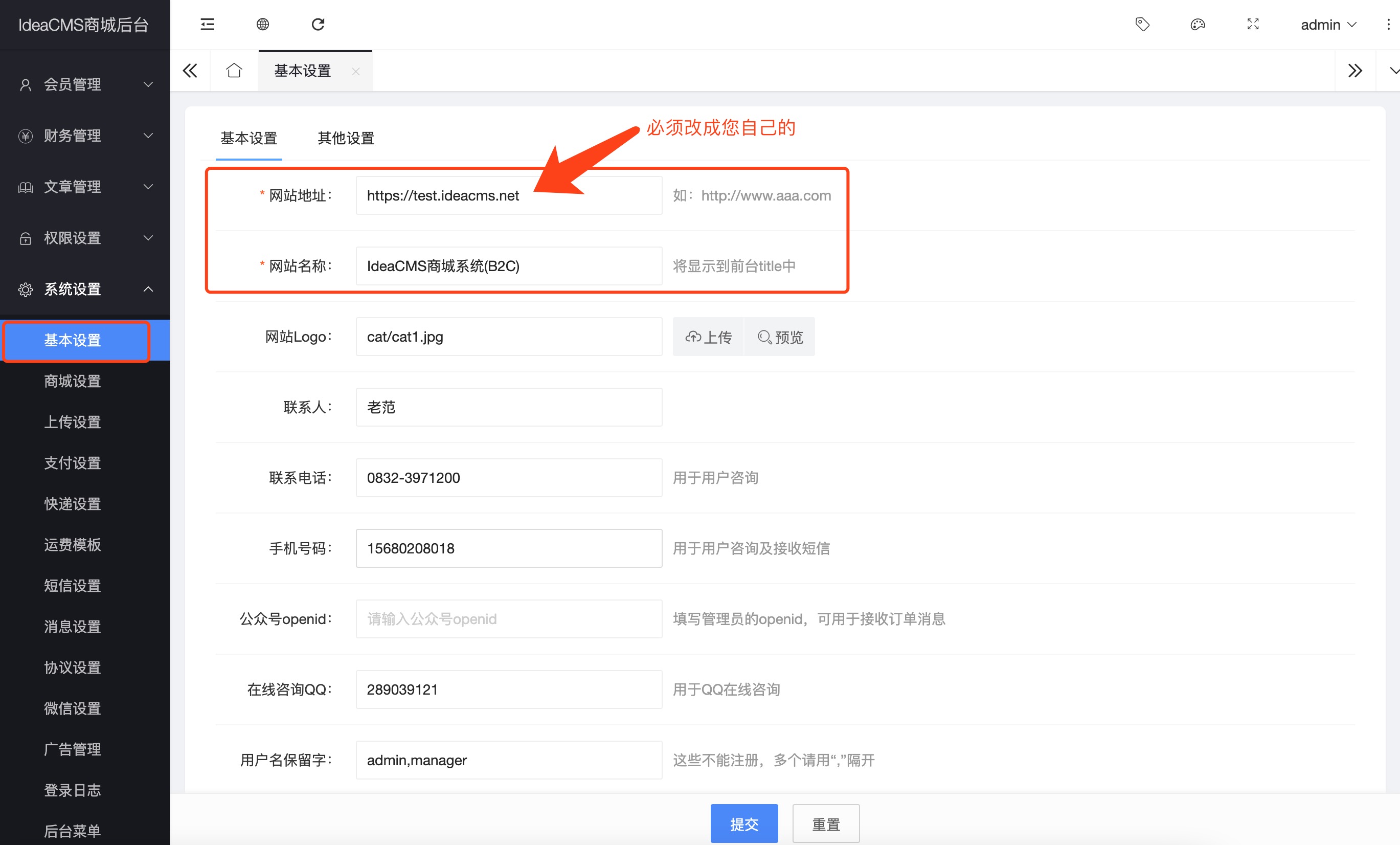
Task: Expand the 财务管理 sidebar menu
Action: 85,136
